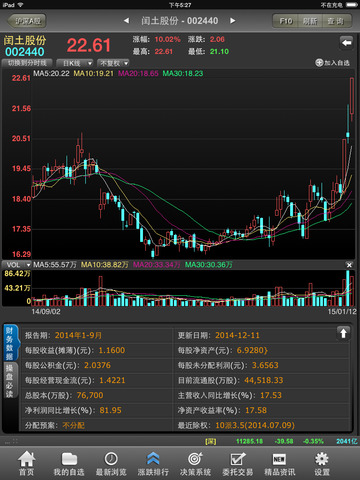Toggle 加入自选 add to watchlist

tap(332, 63)
